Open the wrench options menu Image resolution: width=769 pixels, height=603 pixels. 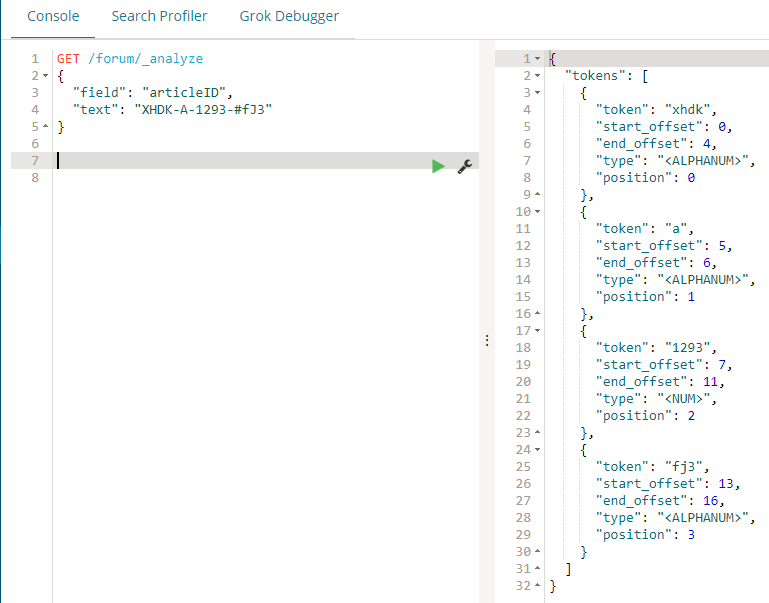tap(464, 167)
